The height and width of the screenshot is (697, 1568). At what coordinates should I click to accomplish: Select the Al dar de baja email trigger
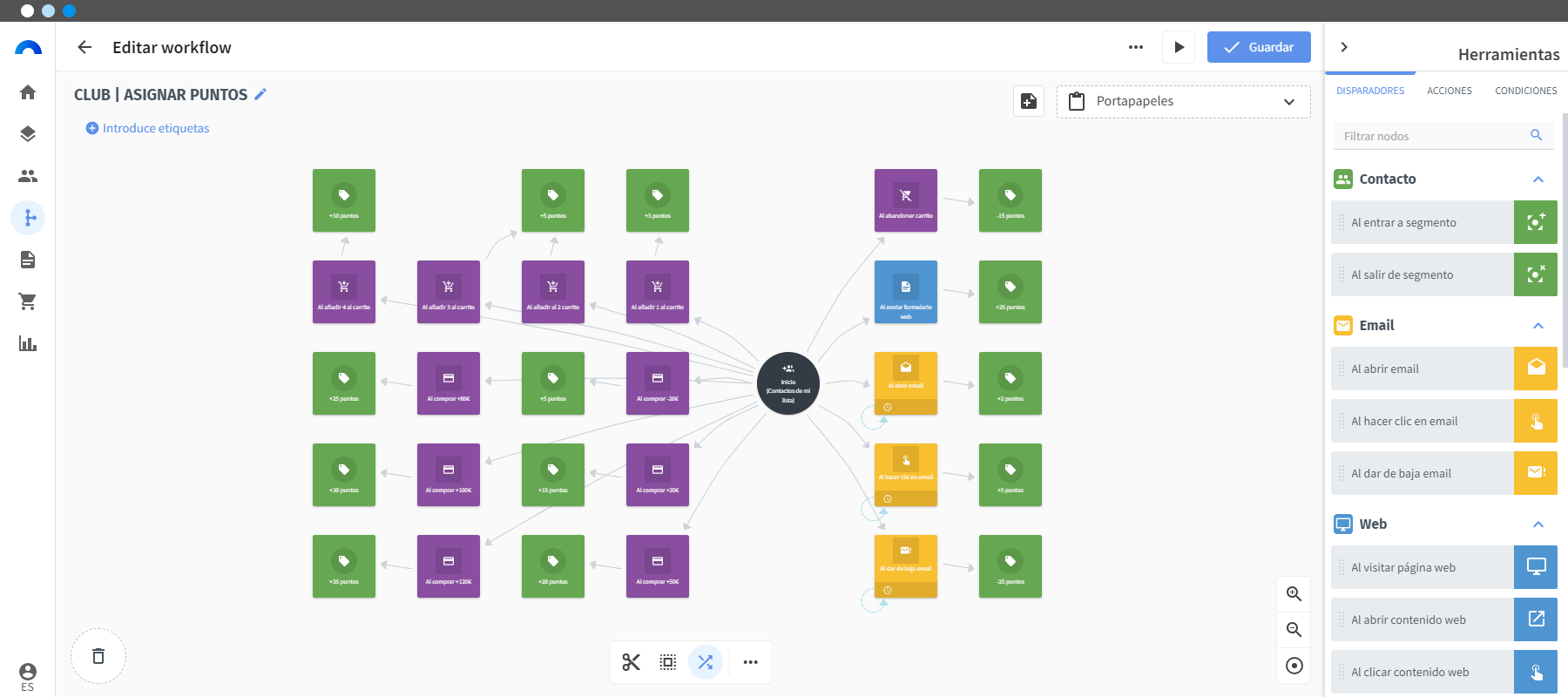click(x=1444, y=473)
